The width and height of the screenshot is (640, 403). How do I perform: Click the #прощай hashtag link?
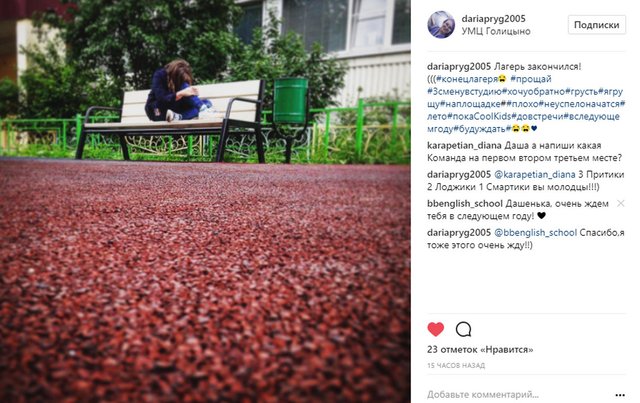(x=531, y=79)
